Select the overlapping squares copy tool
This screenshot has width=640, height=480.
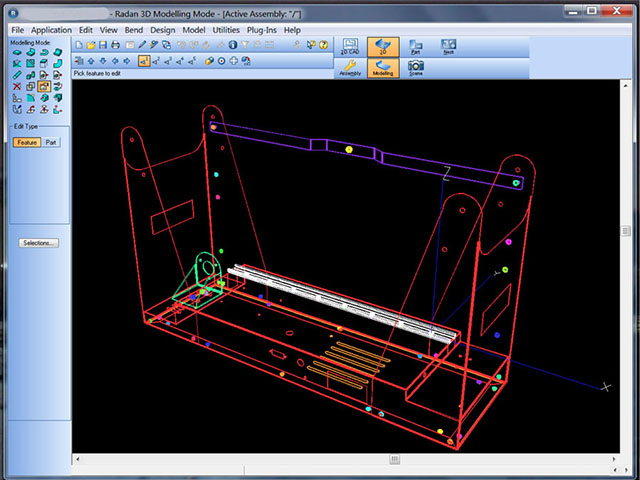coord(30,87)
